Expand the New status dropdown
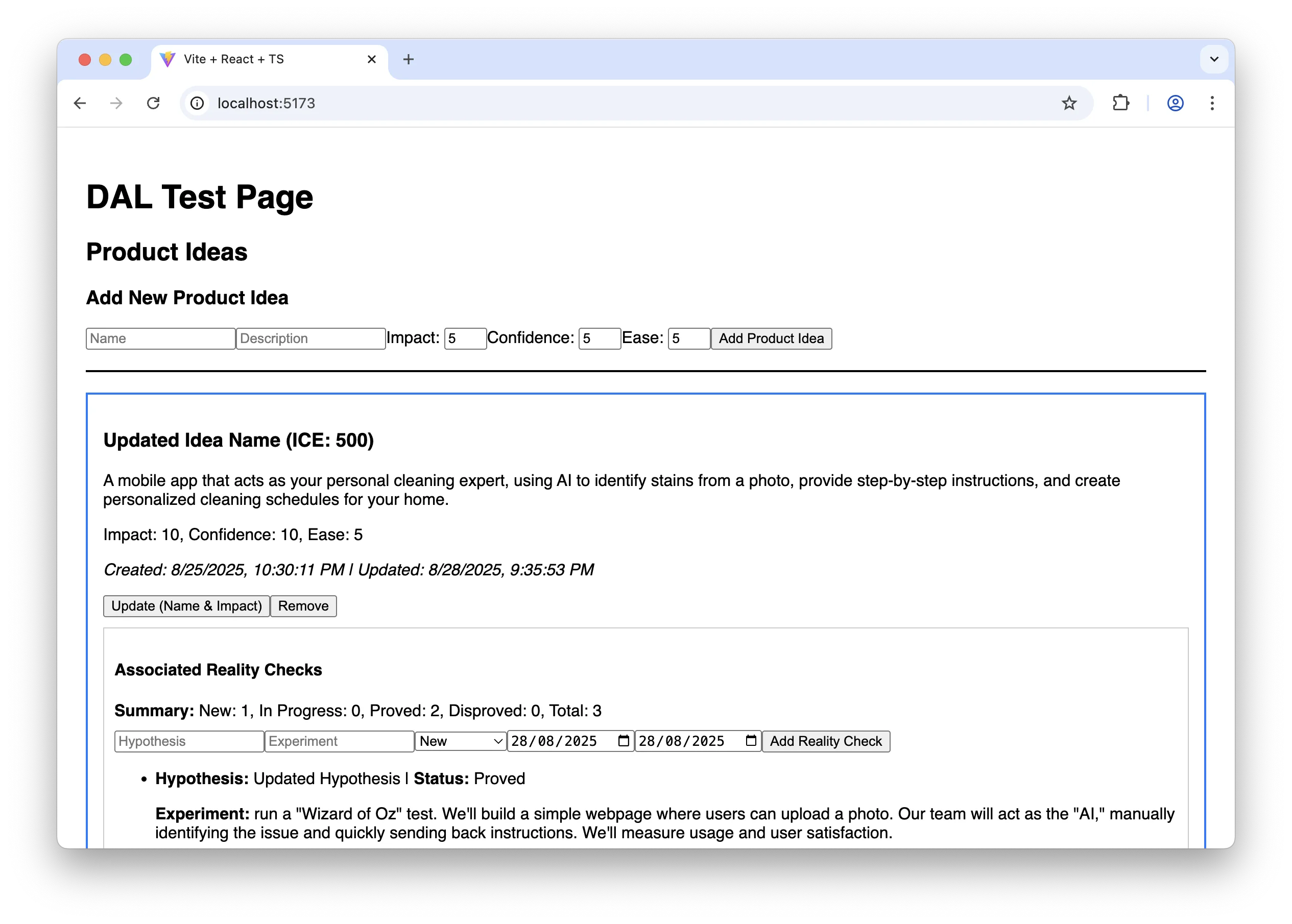 pos(461,741)
